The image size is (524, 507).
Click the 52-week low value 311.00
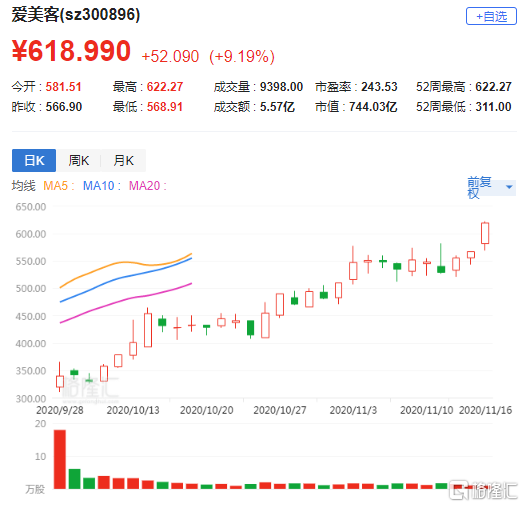pos(493,107)
